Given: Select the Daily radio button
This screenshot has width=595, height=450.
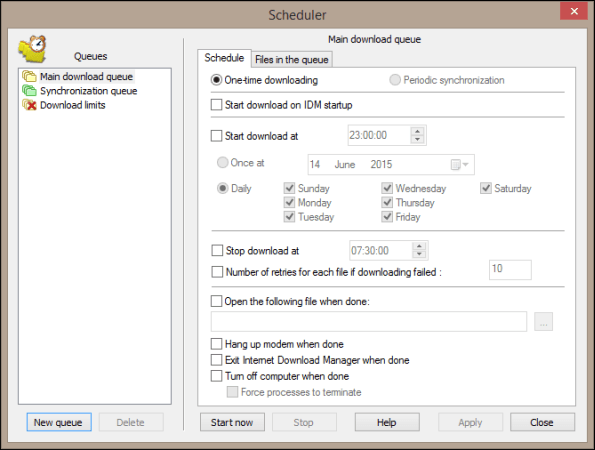Looking at the screenshot, I should coord(222,188).
